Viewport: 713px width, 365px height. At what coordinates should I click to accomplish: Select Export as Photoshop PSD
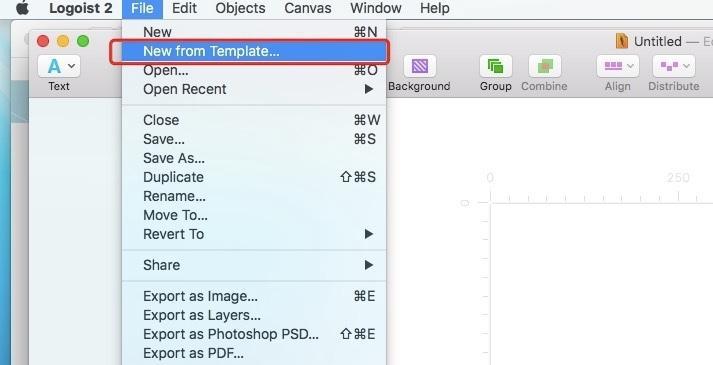tap(254, 335)
